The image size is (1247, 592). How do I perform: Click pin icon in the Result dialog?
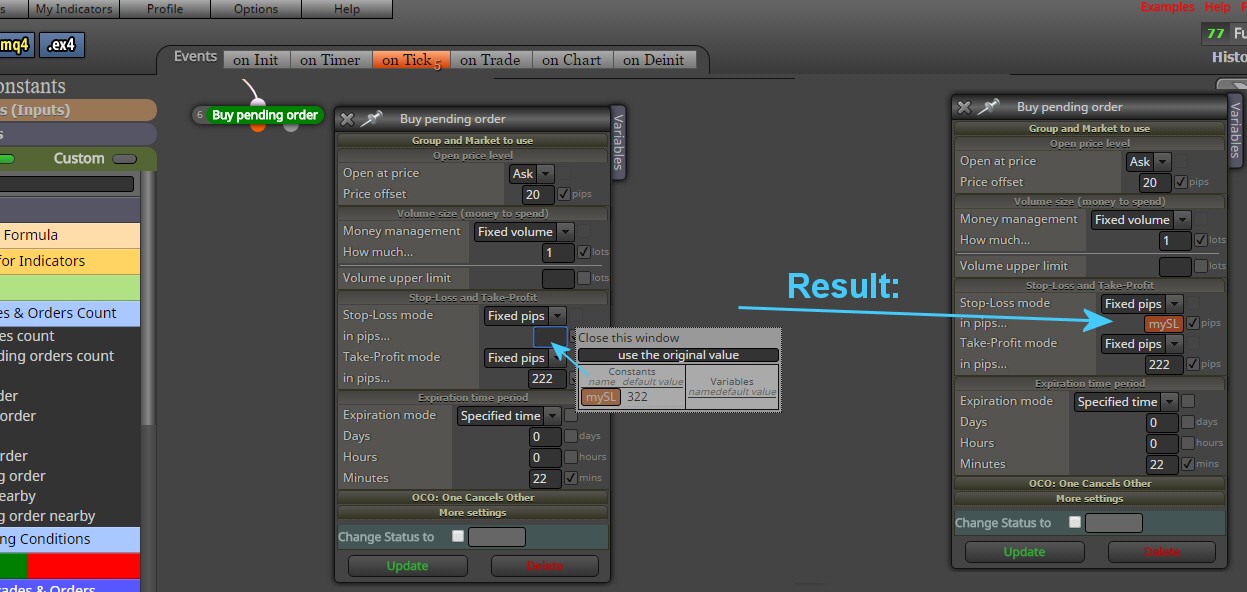point(989,107)
